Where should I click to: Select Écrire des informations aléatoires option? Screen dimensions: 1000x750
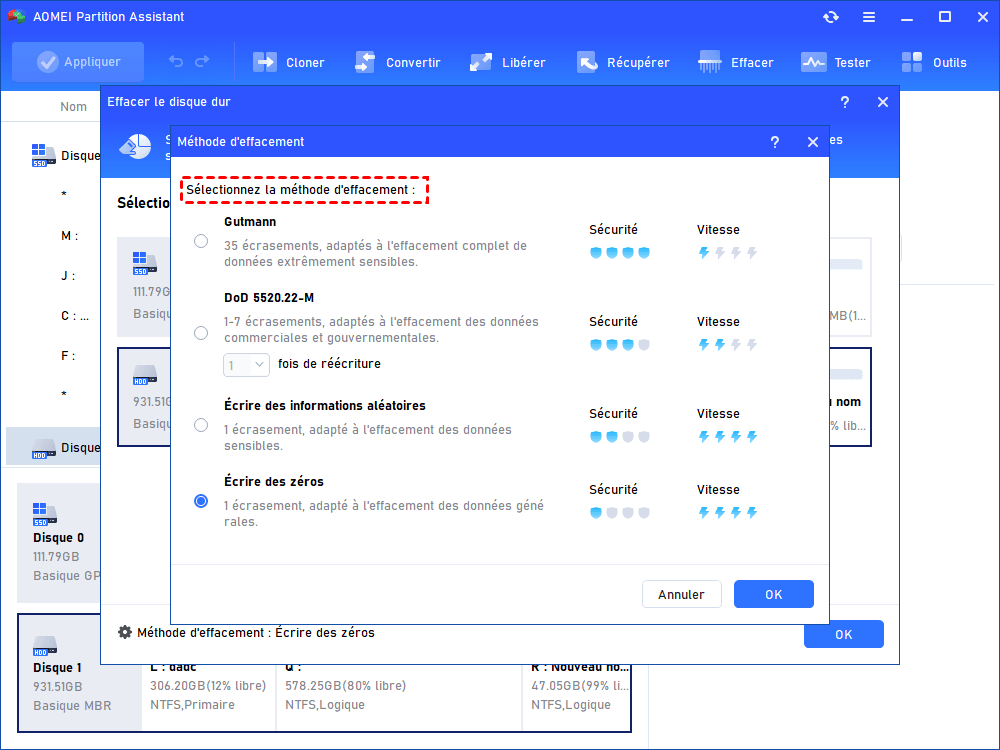point(201,425)
